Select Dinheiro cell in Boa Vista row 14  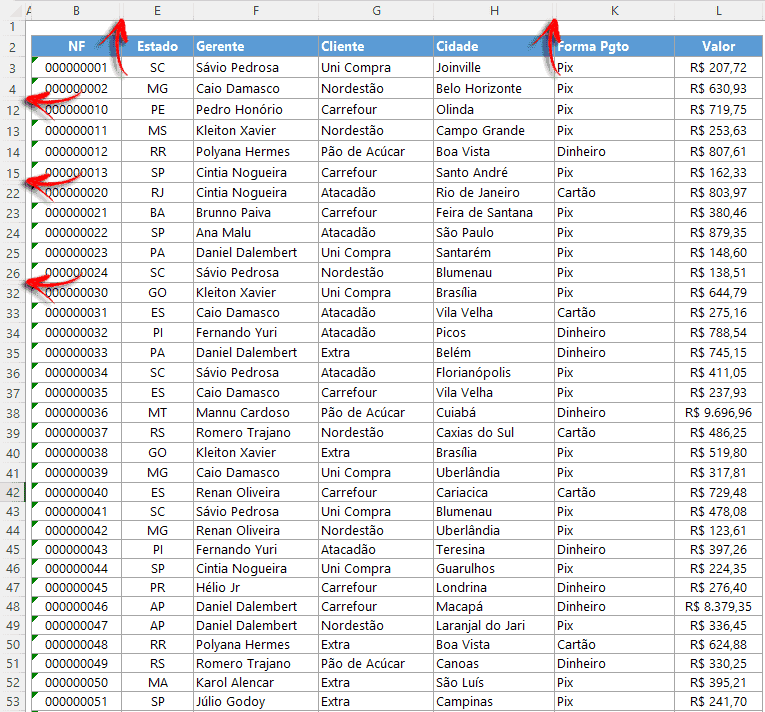[615, 151]
